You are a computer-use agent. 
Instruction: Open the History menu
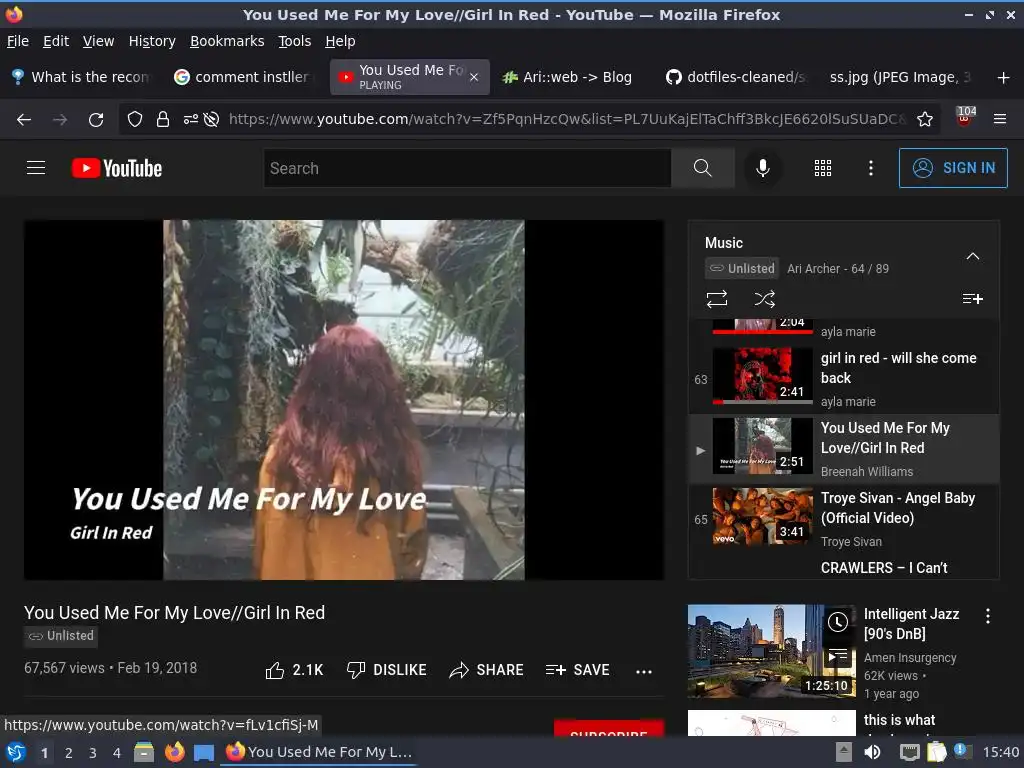[152, 41]
